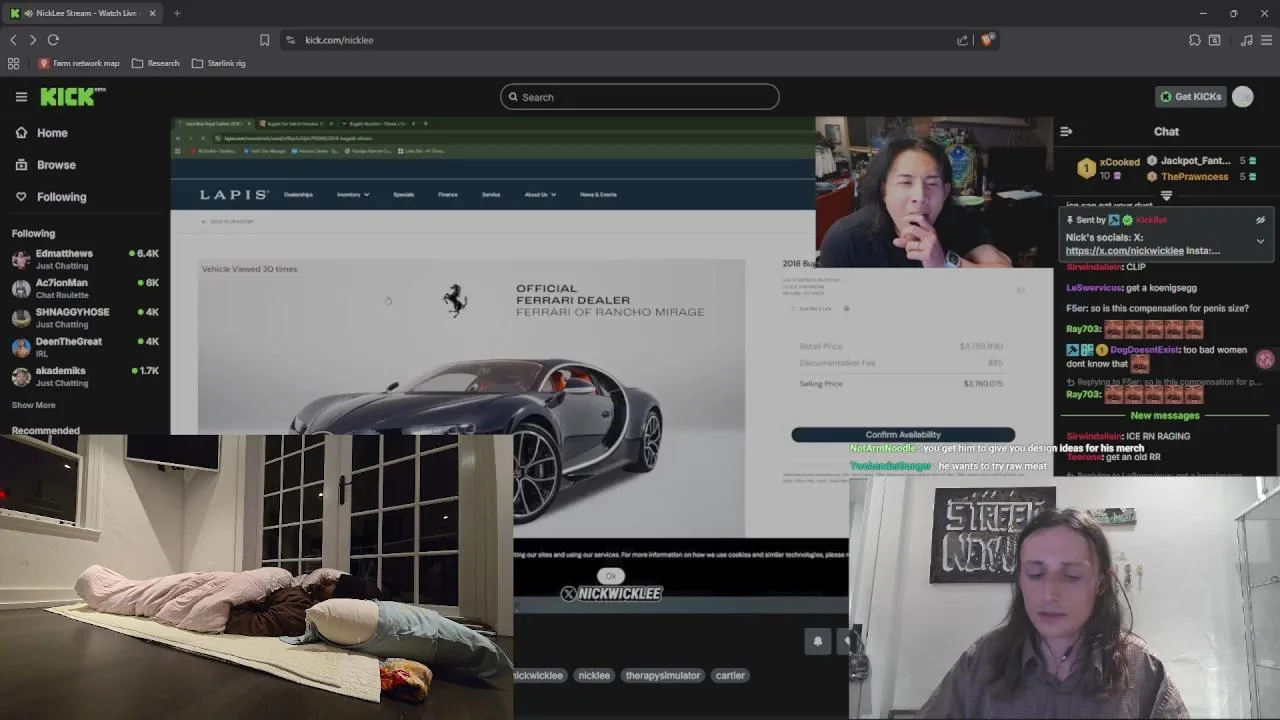Click the share icon in the address bar
1280x720 pixels.
962,40
